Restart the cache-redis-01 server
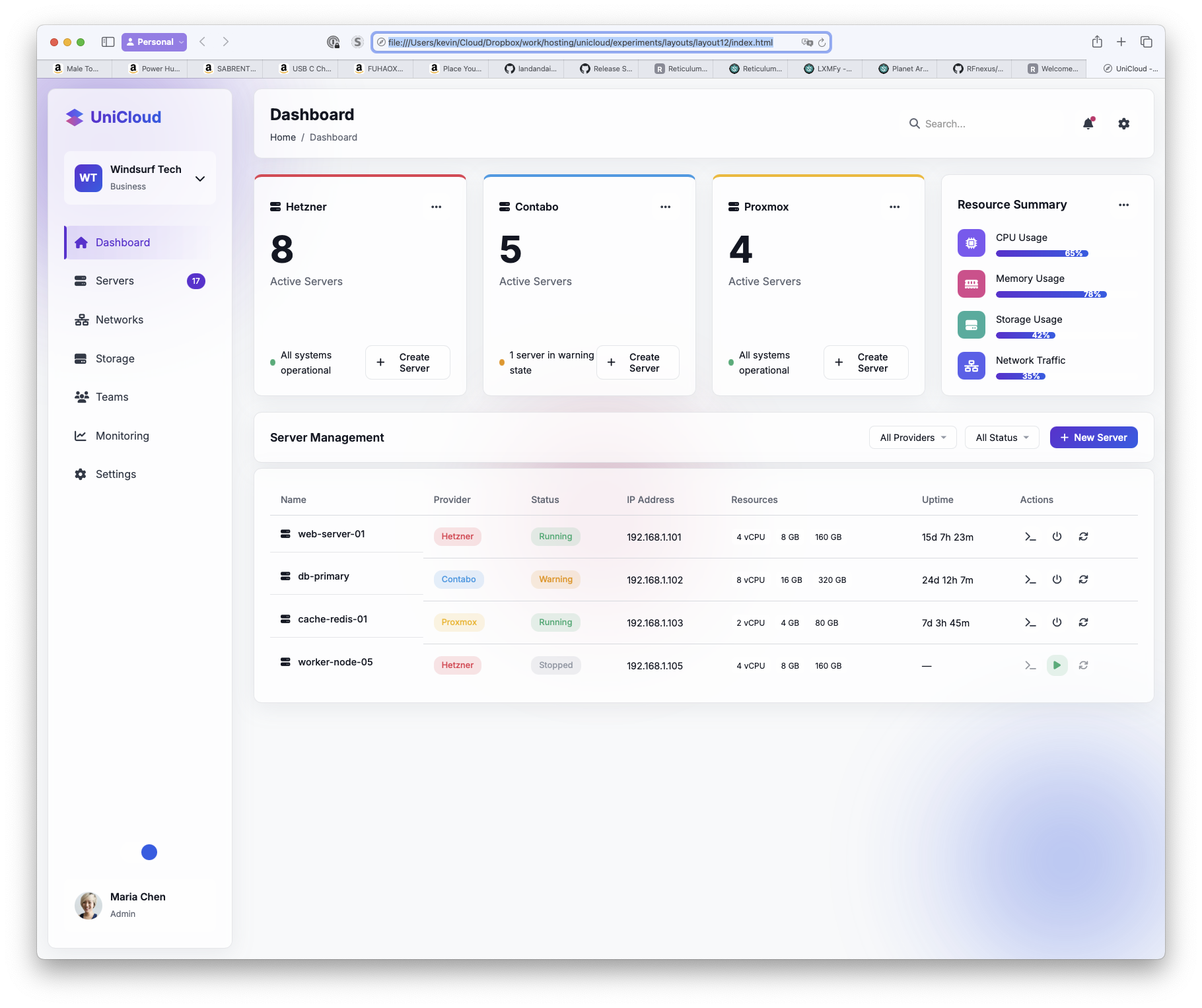Image resolution: width=1202 pixels, height=1008 pixels. coord(1083,622)
